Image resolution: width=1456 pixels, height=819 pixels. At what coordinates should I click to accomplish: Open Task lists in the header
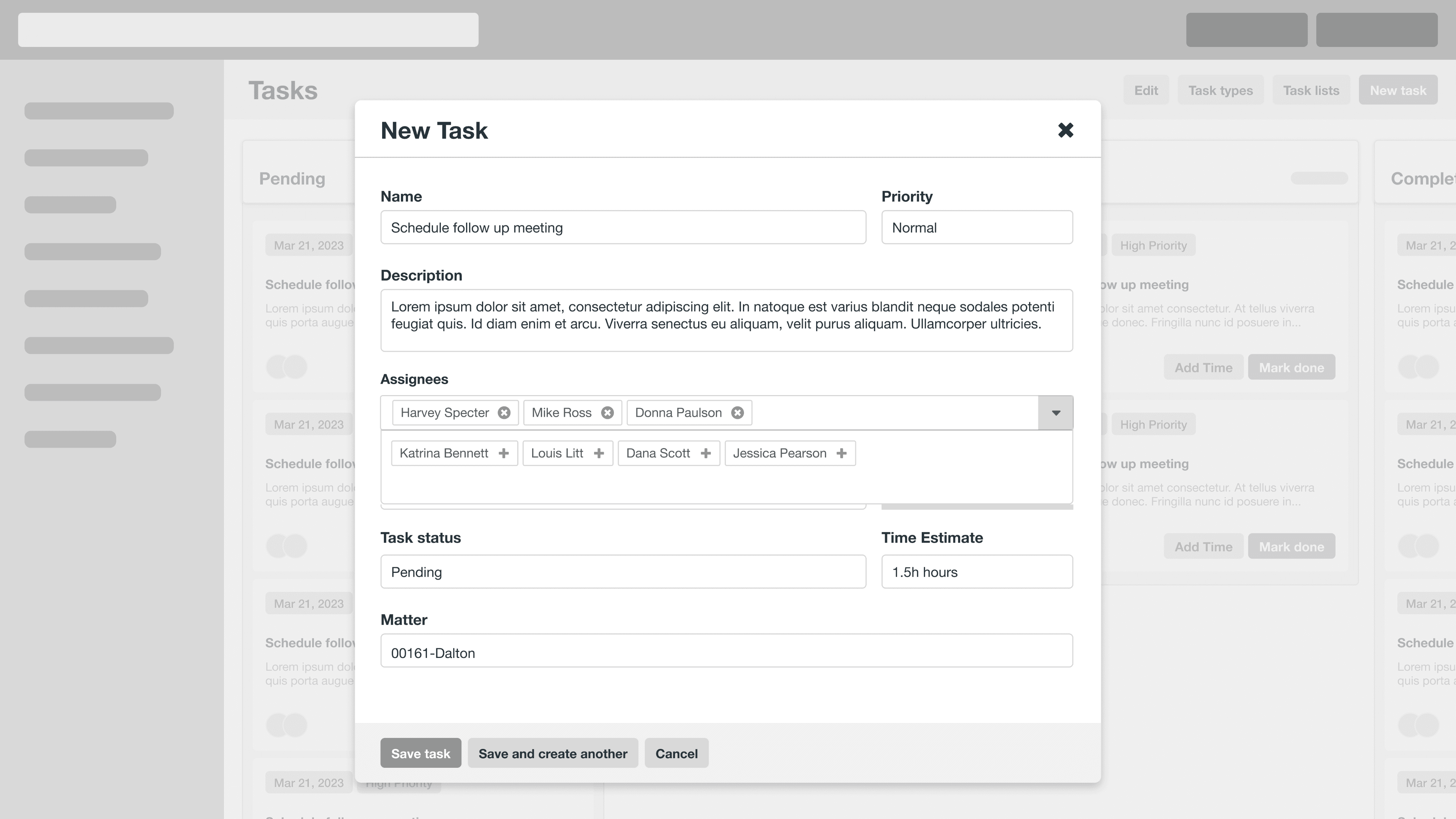tap(1311, 90)
